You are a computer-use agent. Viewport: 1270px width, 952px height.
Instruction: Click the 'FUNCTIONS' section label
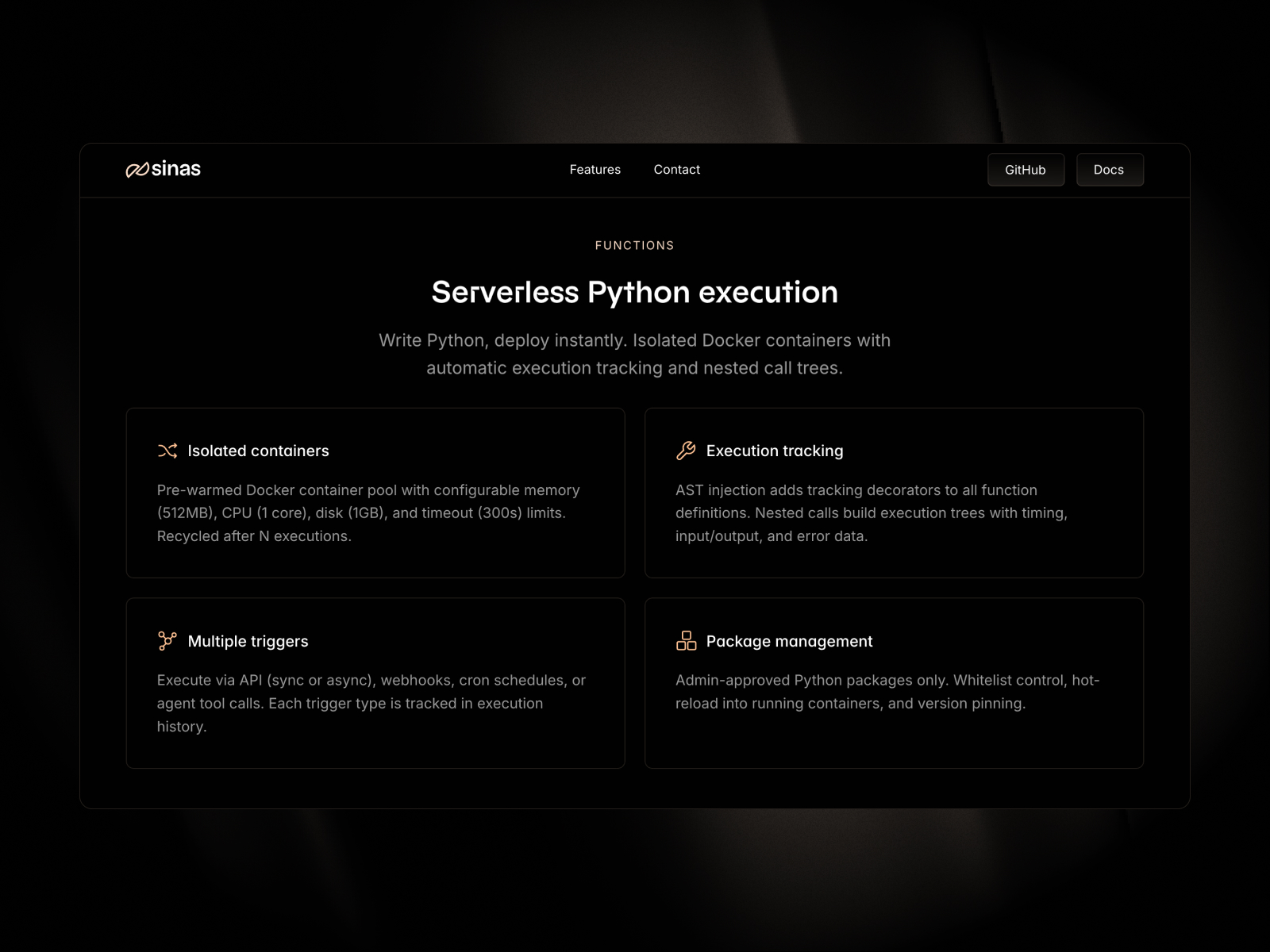[635, 246]
